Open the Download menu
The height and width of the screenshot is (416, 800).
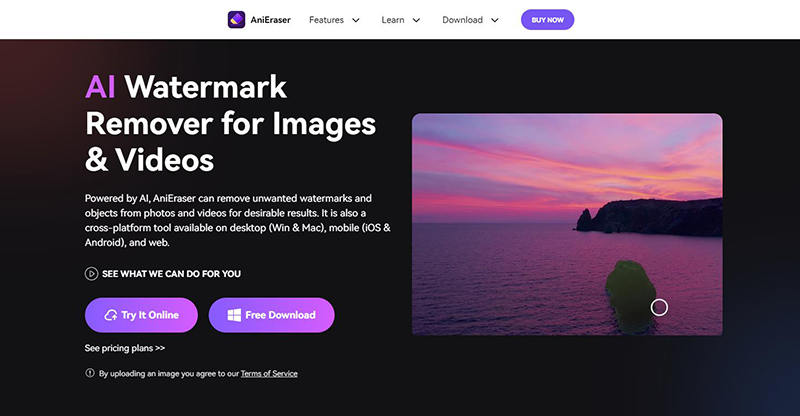tap(462, 20)
